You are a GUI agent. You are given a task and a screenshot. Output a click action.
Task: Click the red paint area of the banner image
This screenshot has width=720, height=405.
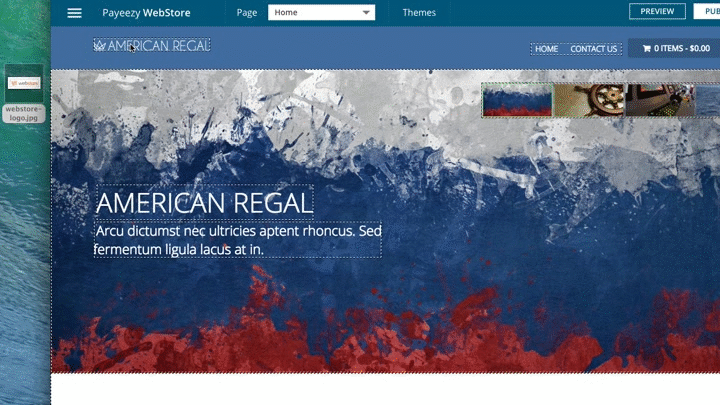[x=300, y=330]
